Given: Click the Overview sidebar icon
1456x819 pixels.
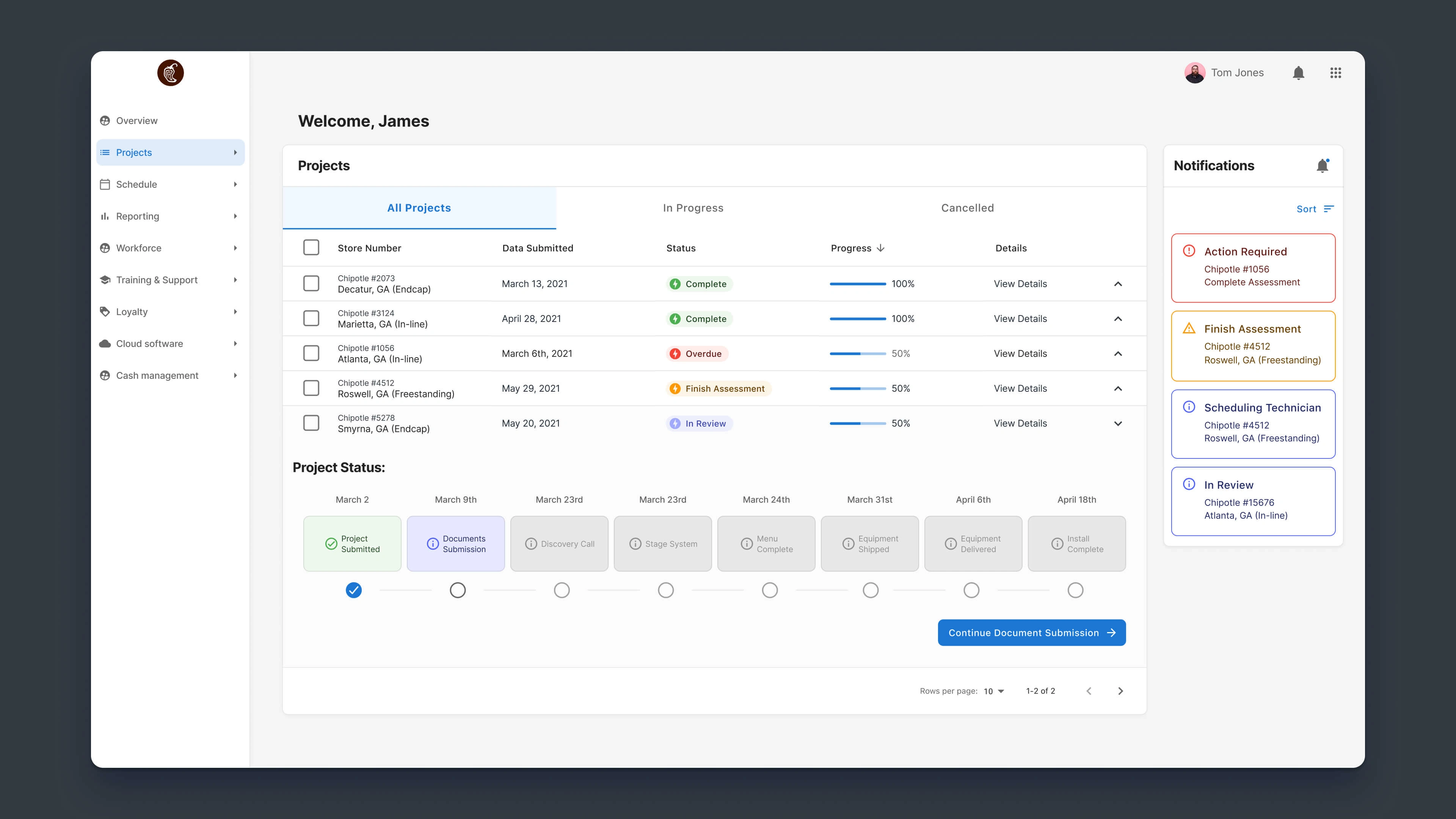Looking at the screenshot, I should [105, 121].
